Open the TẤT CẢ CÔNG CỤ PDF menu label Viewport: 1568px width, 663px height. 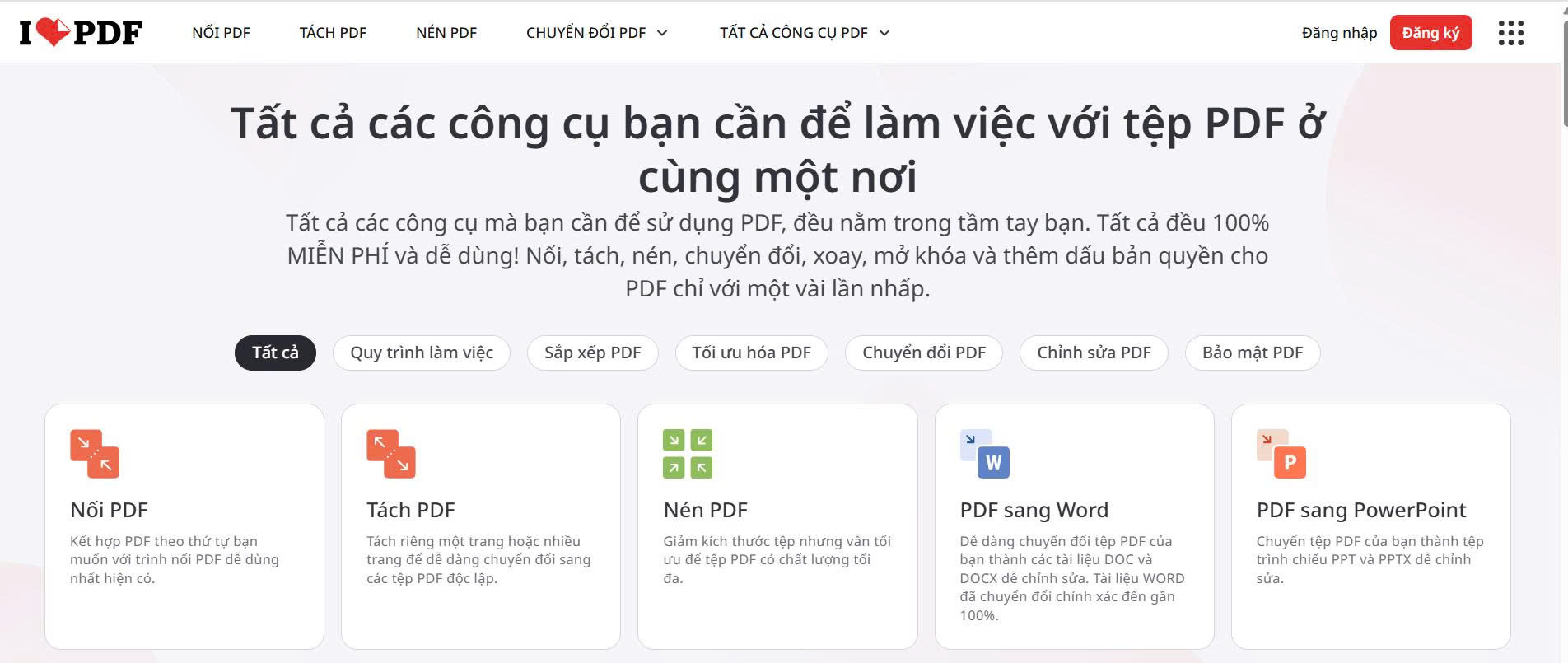pos(793,33)
